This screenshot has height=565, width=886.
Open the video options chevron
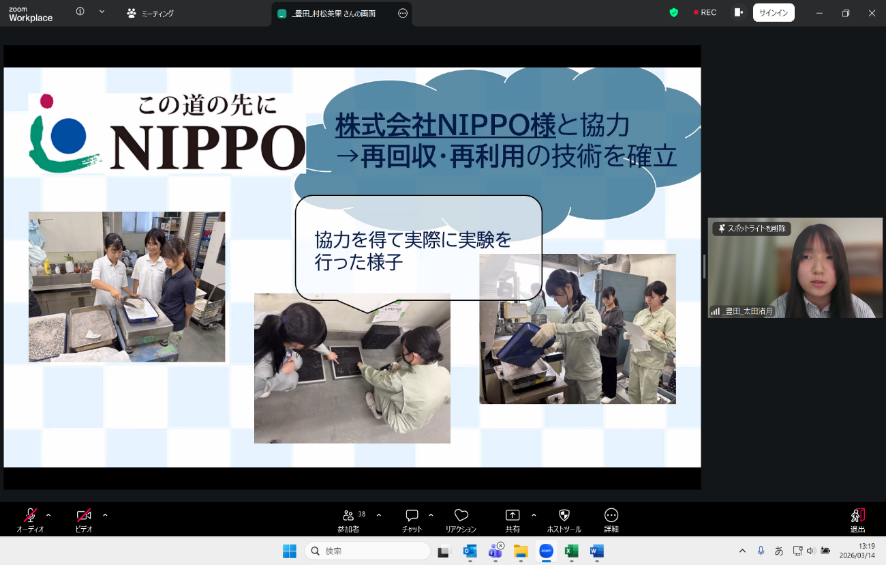(x=105, y=515)
